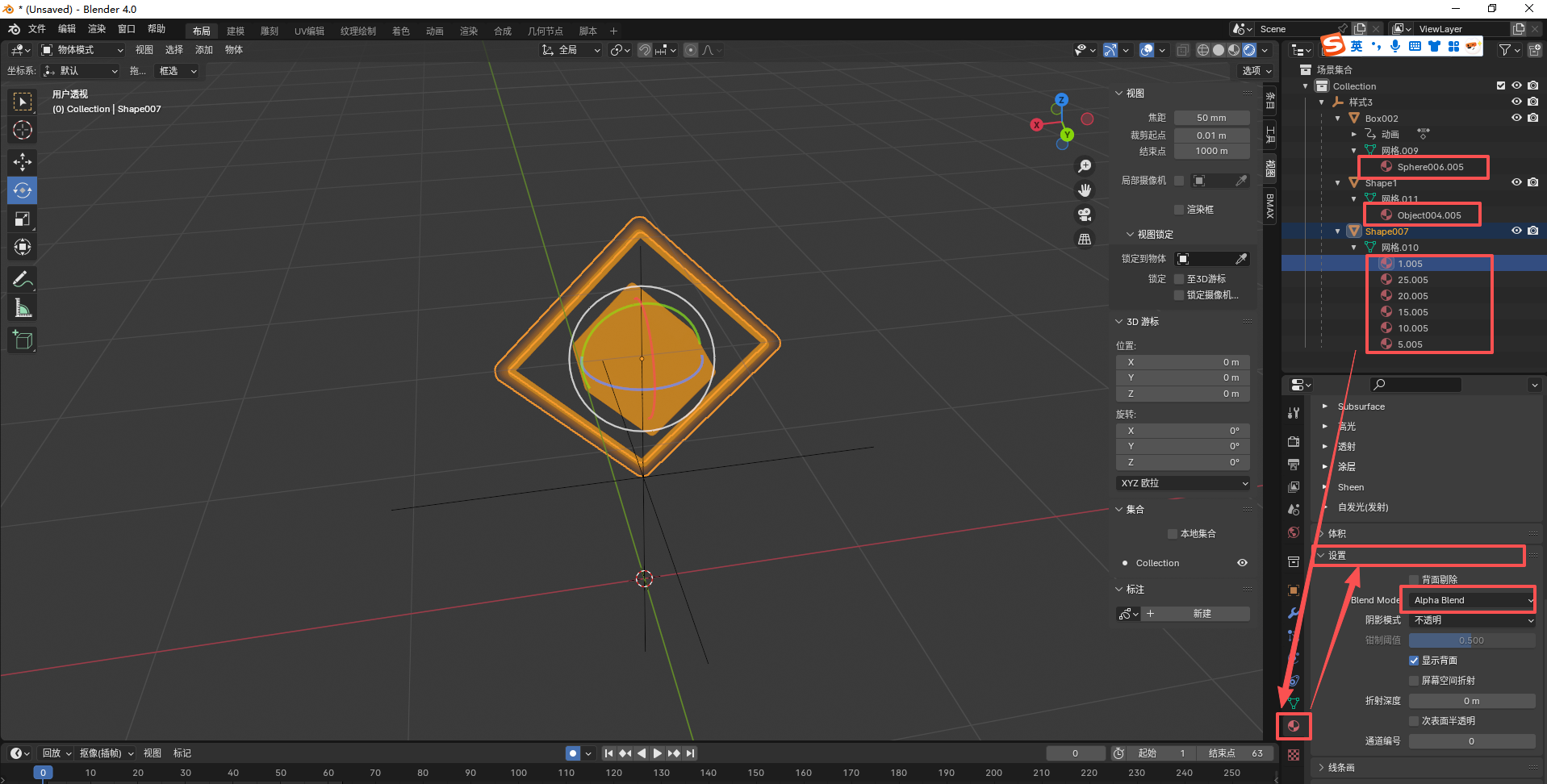Viewport: 1547px width, 784px height.
Task: Hide Shape007 with its eye icon
Action: (x=1516, y=231)
